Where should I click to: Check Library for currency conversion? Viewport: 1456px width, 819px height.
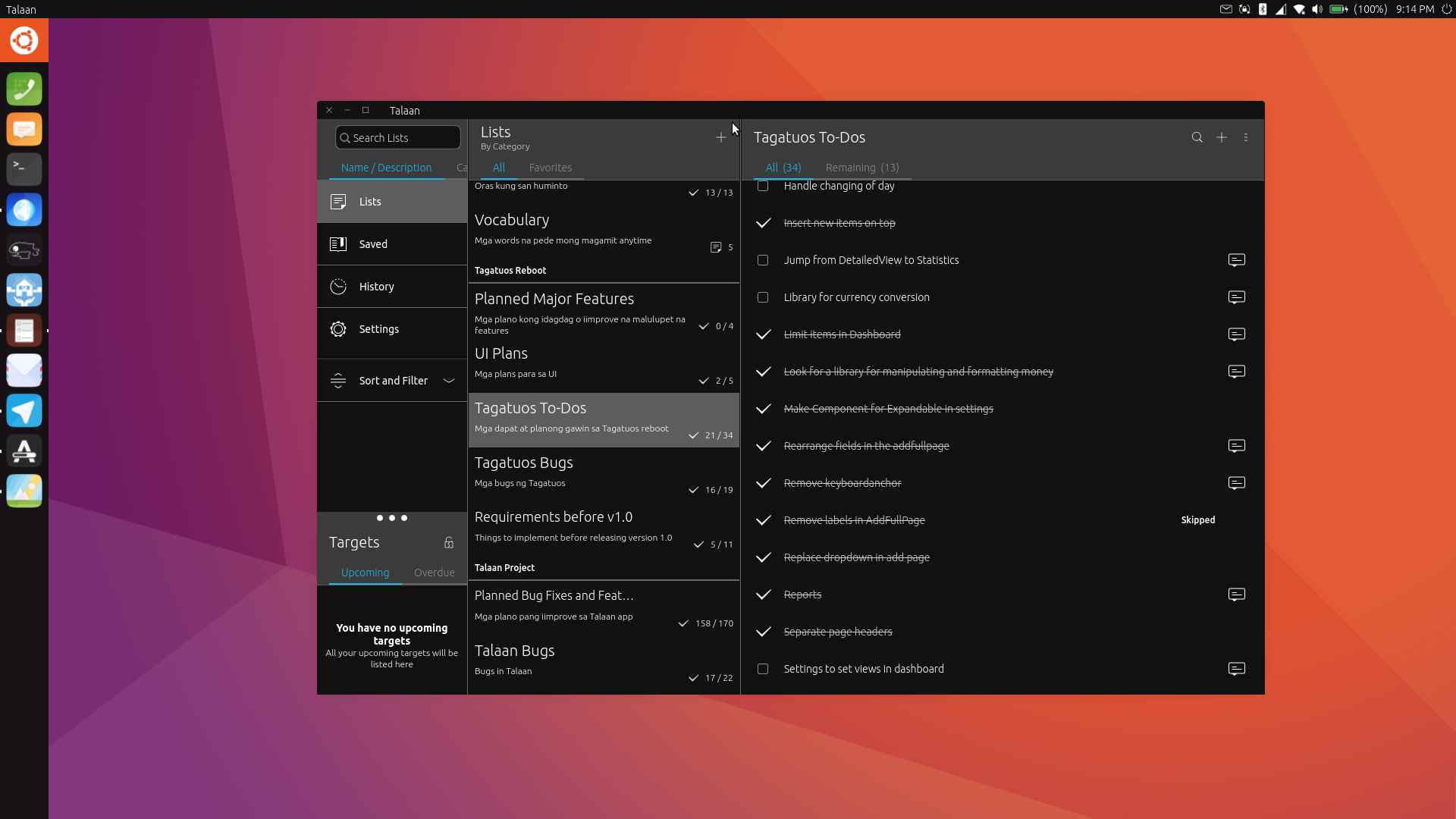[x=763, y=297]
